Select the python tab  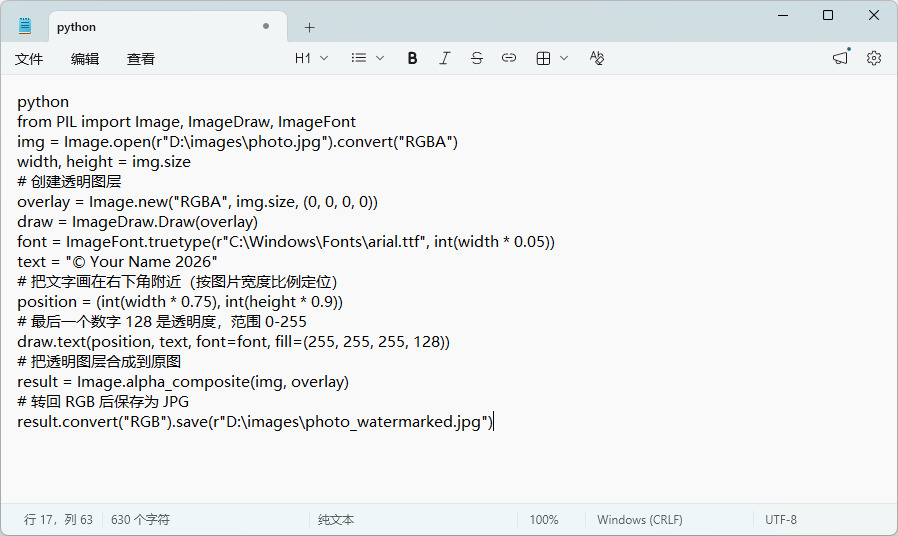pyautogui.click(x=168, y=27)
